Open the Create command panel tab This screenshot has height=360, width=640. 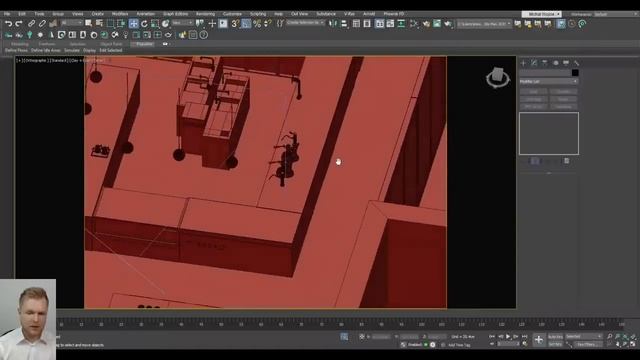pyautogui.click(x=523, y=63)
